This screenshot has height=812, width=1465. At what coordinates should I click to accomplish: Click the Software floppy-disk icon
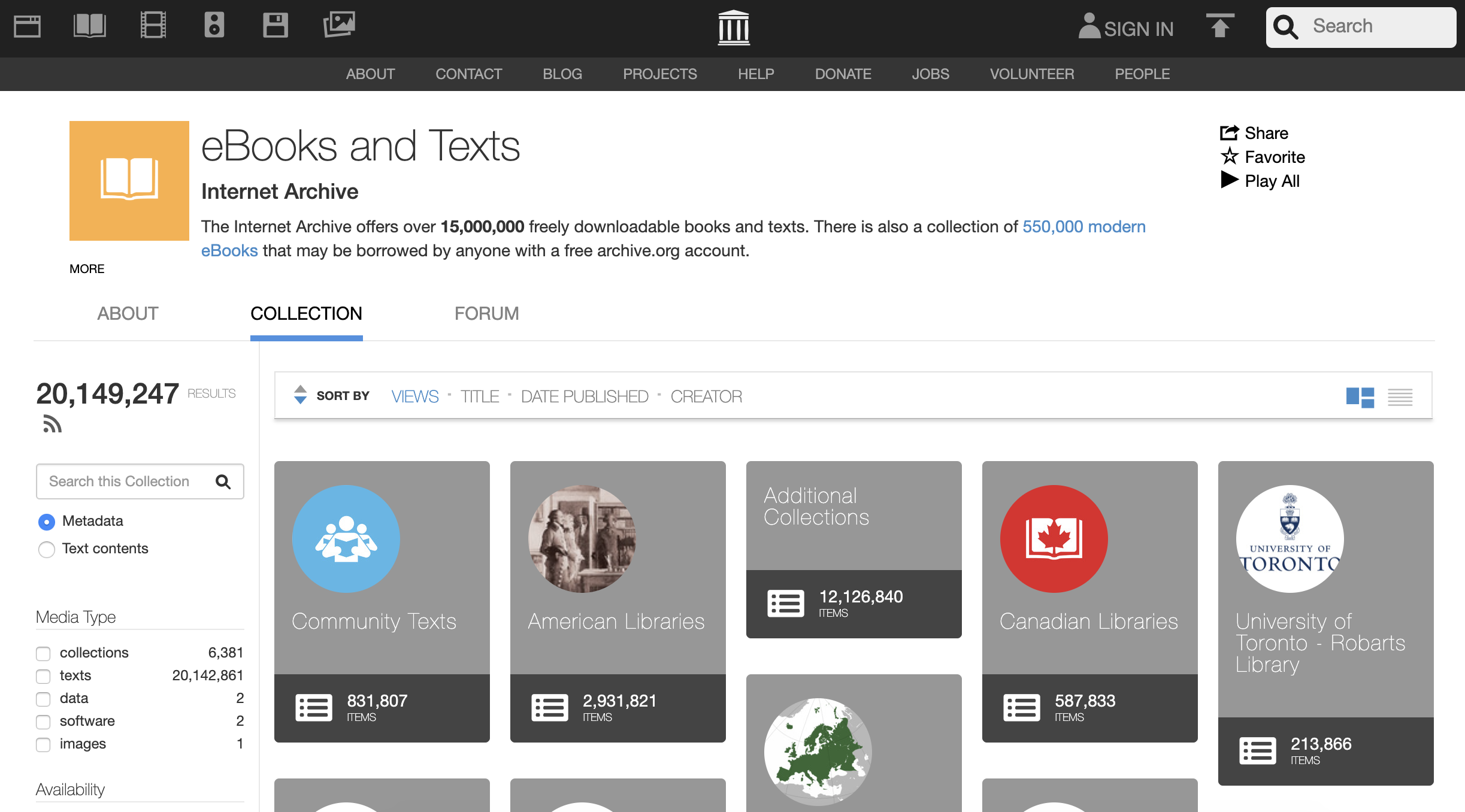[276, 26]
